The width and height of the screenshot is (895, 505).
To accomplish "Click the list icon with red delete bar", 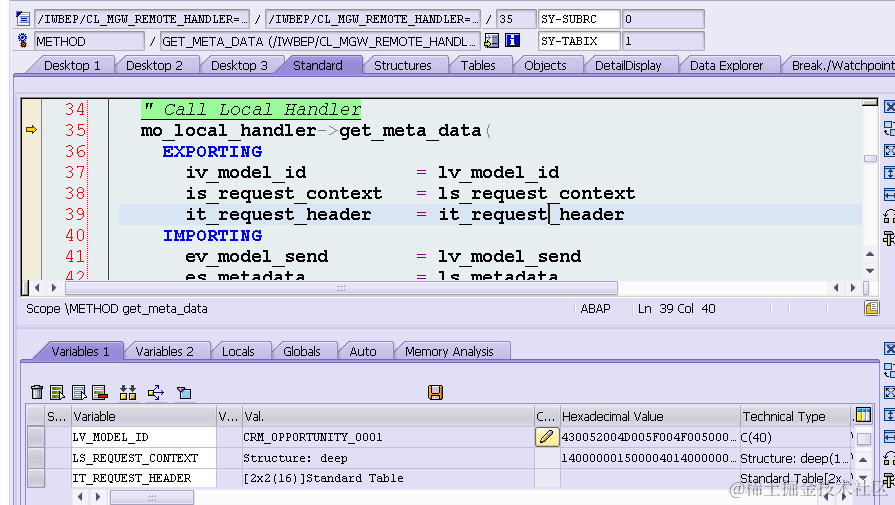I will click(x=100, y=392).
